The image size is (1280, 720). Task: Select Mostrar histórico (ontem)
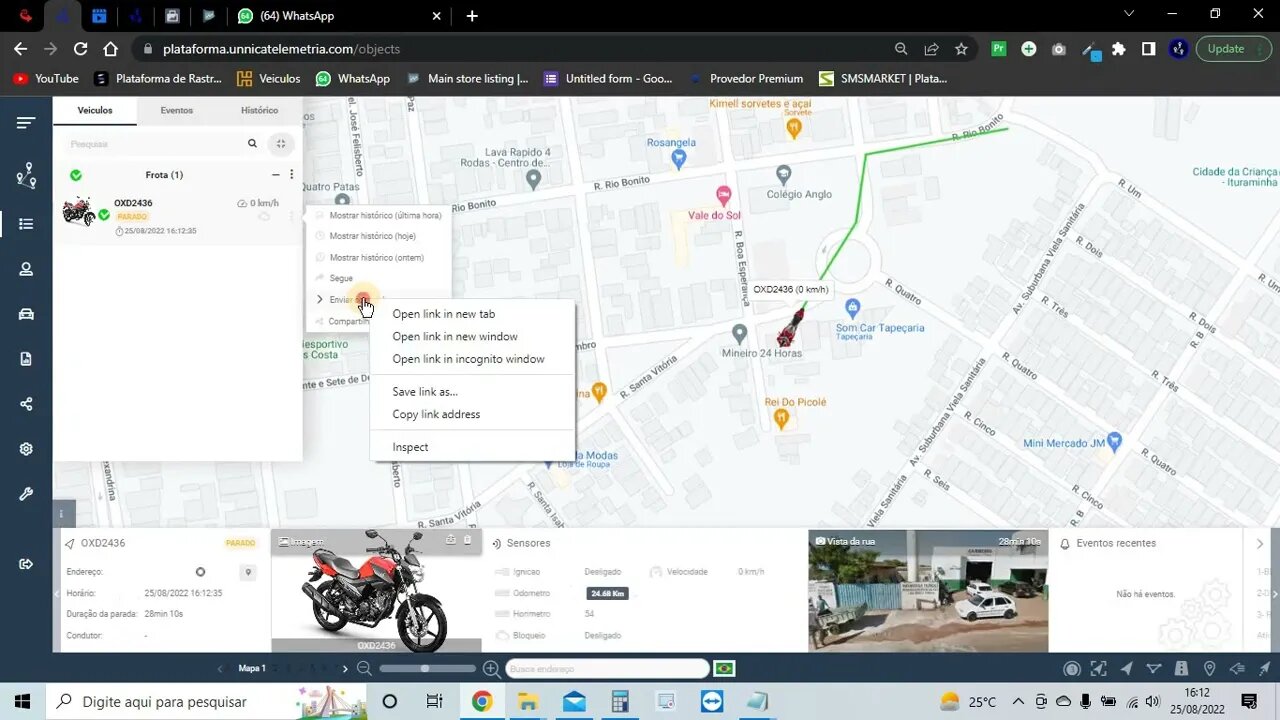click(378, 258)
